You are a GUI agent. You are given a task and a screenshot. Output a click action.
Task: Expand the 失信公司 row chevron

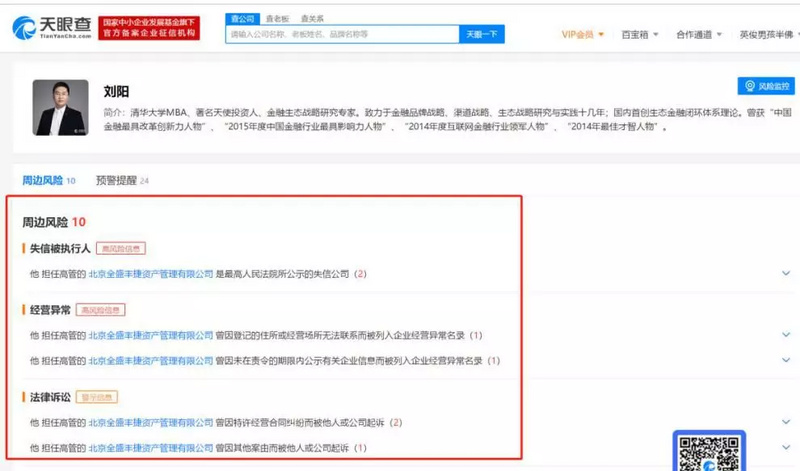786,273
